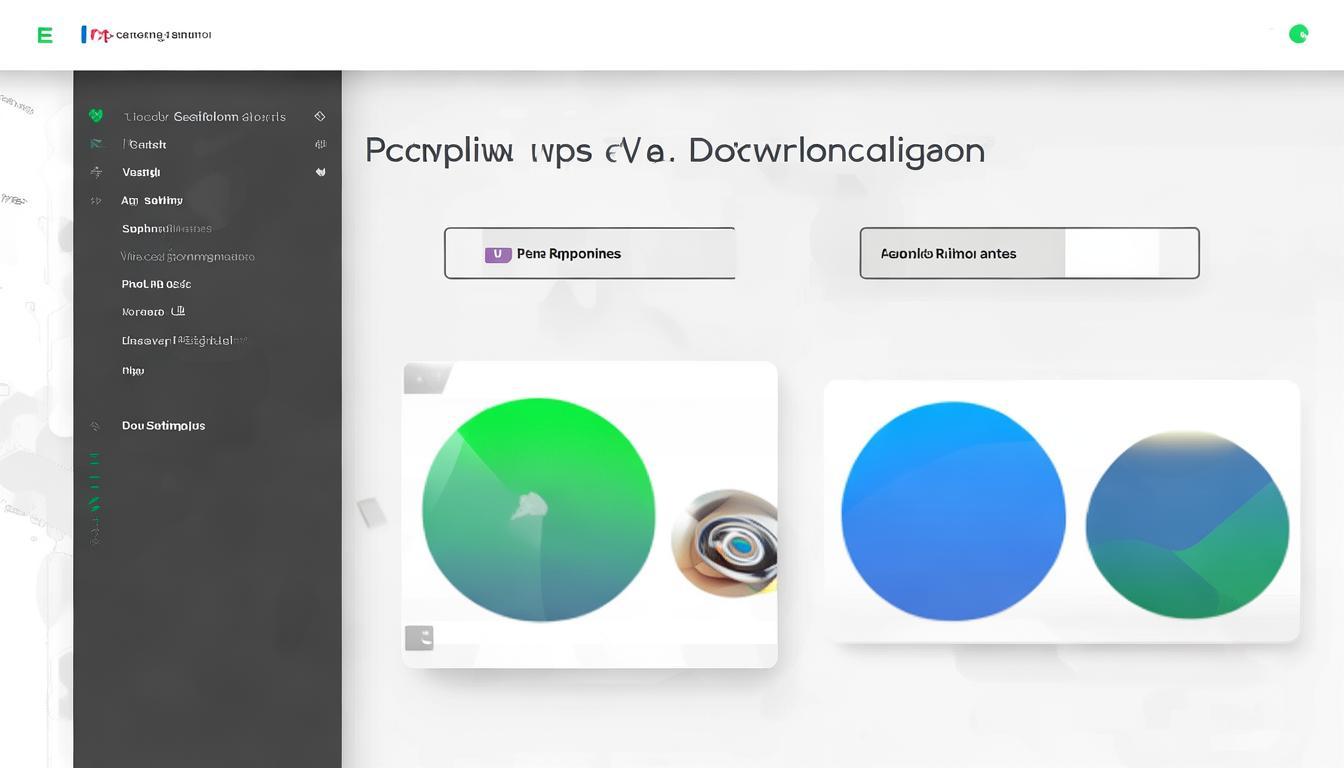Viewport: 1344px width, 768px height.
Task: Open the spiral image thumbnail
Action: [x=727, y=543]
